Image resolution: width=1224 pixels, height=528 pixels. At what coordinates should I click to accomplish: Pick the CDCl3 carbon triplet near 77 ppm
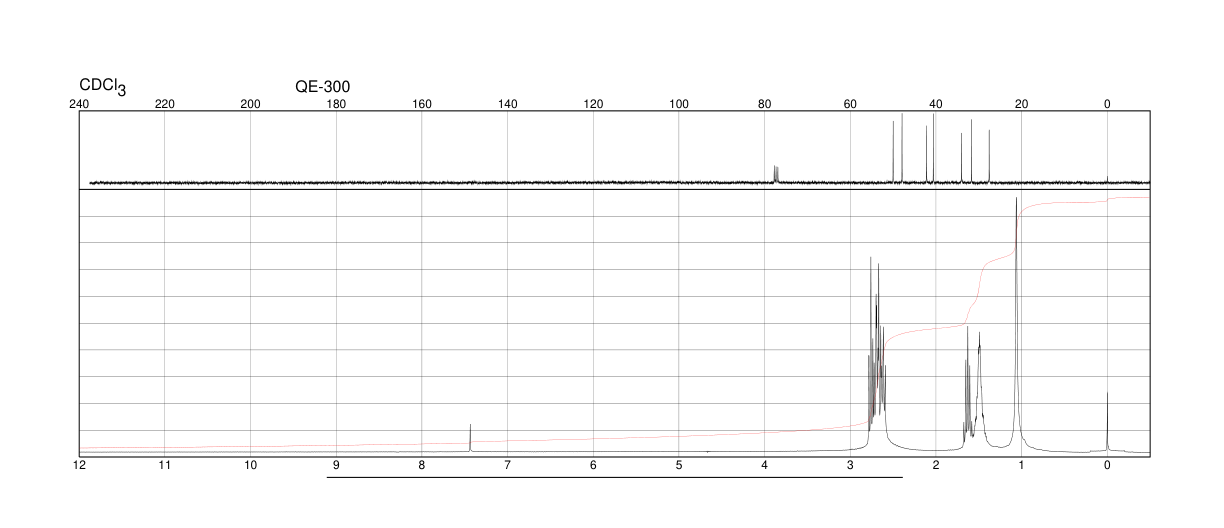click(x=776, y=174)
